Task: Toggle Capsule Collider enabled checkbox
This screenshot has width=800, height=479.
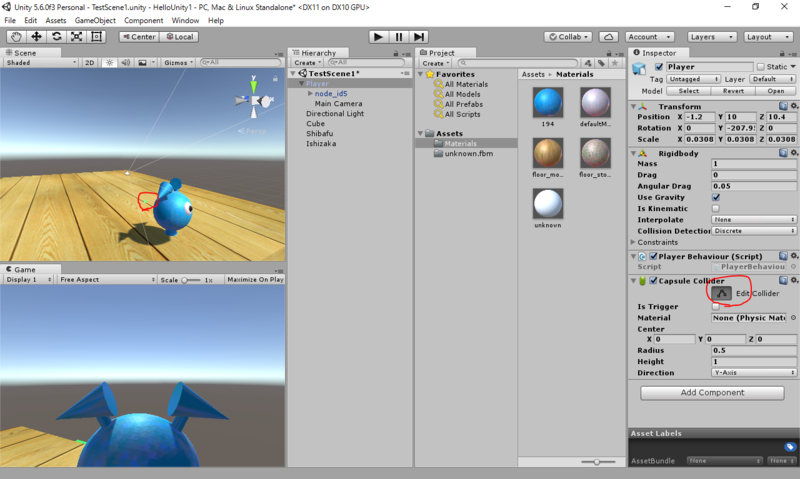Action: 654,281
